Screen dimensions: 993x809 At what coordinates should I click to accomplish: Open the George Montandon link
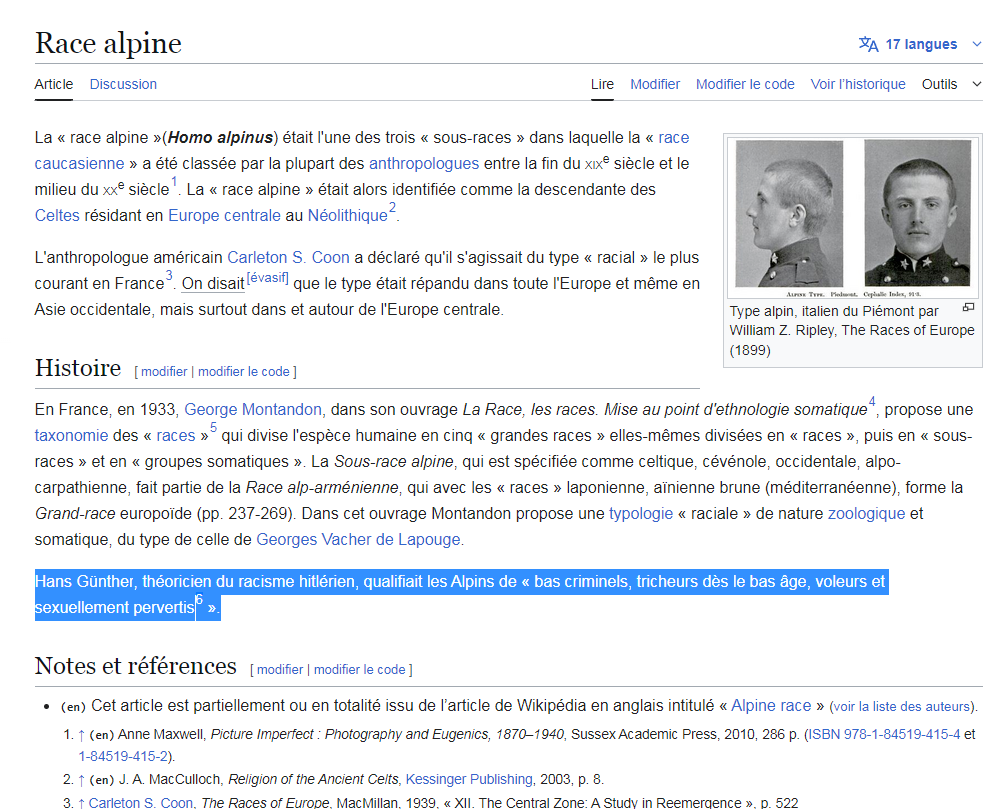click(253, 409)
